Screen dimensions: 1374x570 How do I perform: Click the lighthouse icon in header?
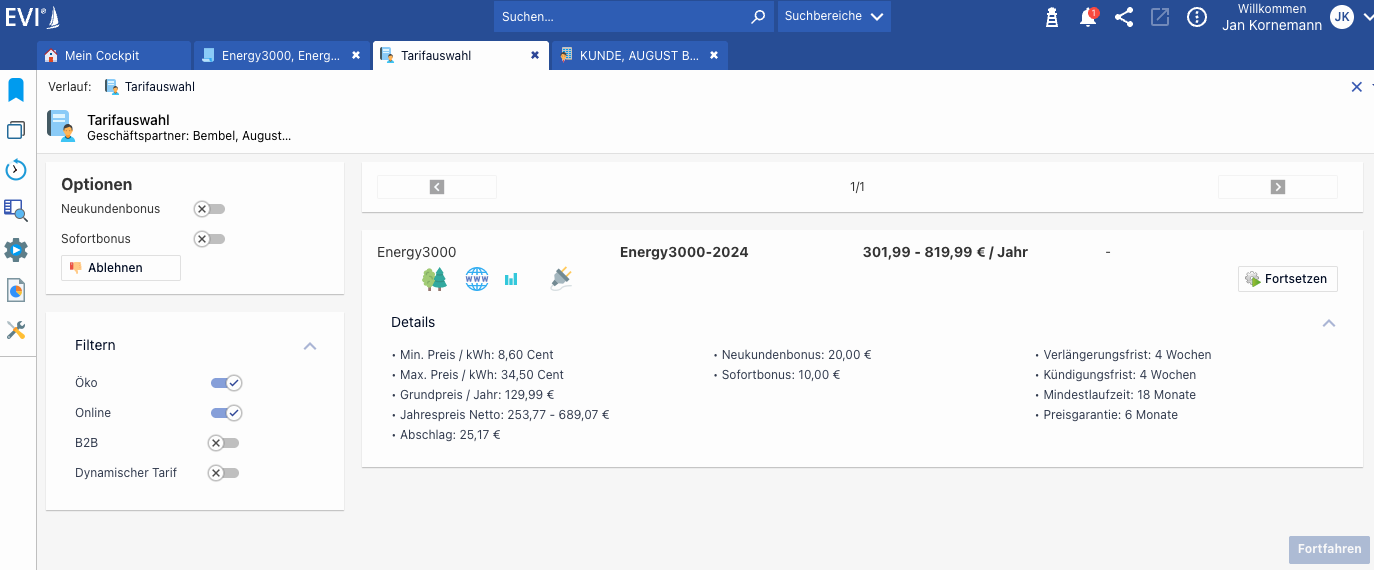coord(1052,17)
